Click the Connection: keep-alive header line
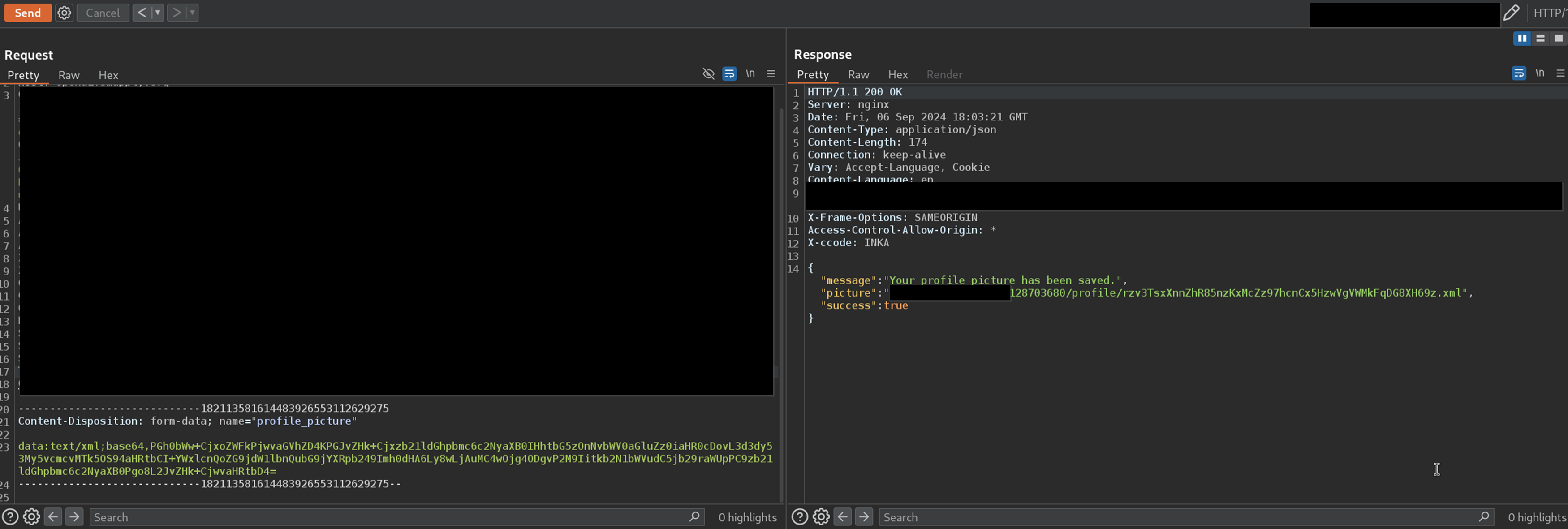This screenshot has width=1568, height=529. point(877,155)
